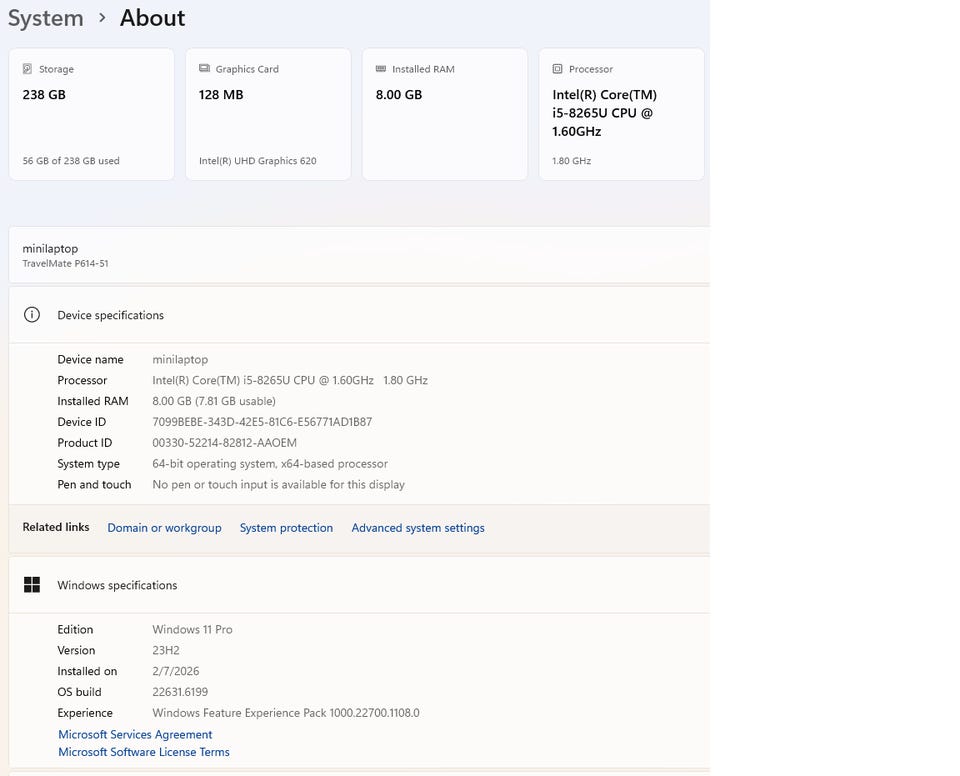This screenshot has width=960, height=776.
Task: Open the Storage card showing 238 GB
Action: point(91,115)
